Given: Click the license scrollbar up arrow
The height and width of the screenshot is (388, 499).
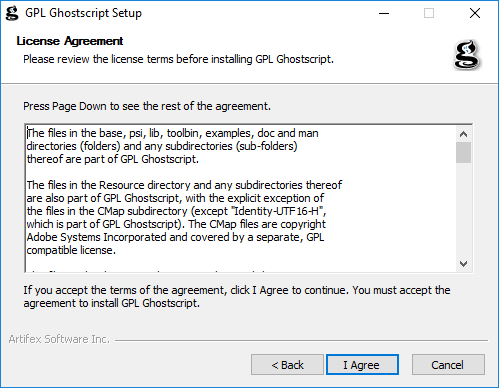Looking at the screenshot, I should [463, 134].
